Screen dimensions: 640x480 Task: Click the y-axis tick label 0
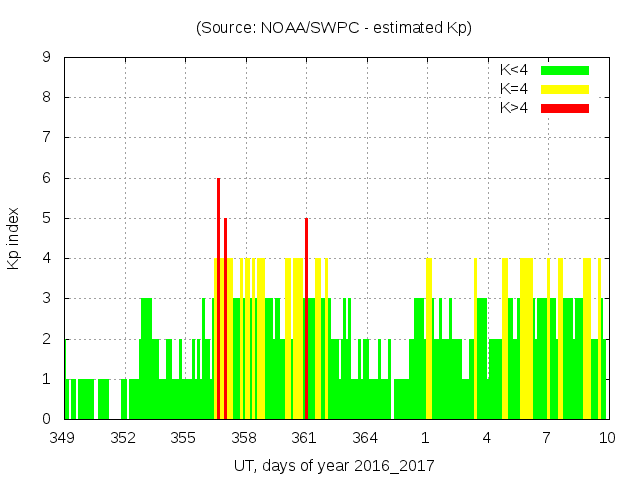[47, 419]
